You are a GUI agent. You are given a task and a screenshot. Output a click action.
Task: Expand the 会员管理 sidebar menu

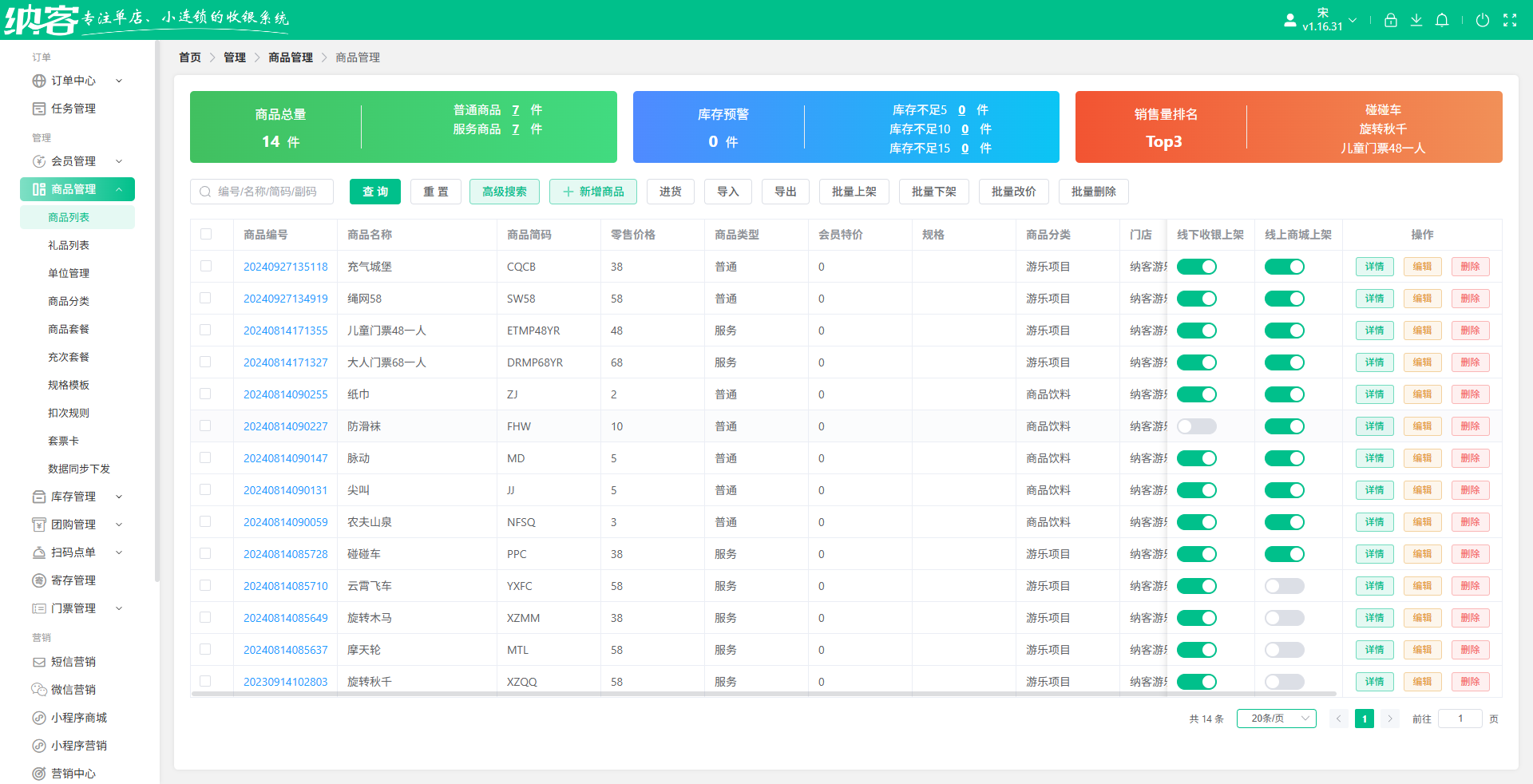coord(77,161)
